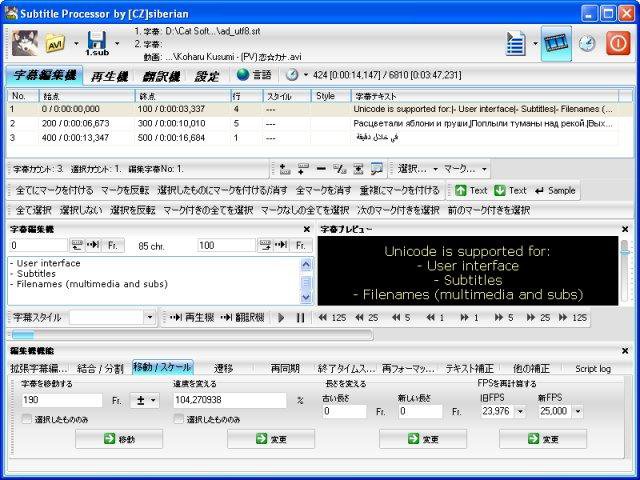Screen dimensions: 640x480
Task: Click the speech bubble comment icon
Action: pyautogui.click(x=376, y=169)
